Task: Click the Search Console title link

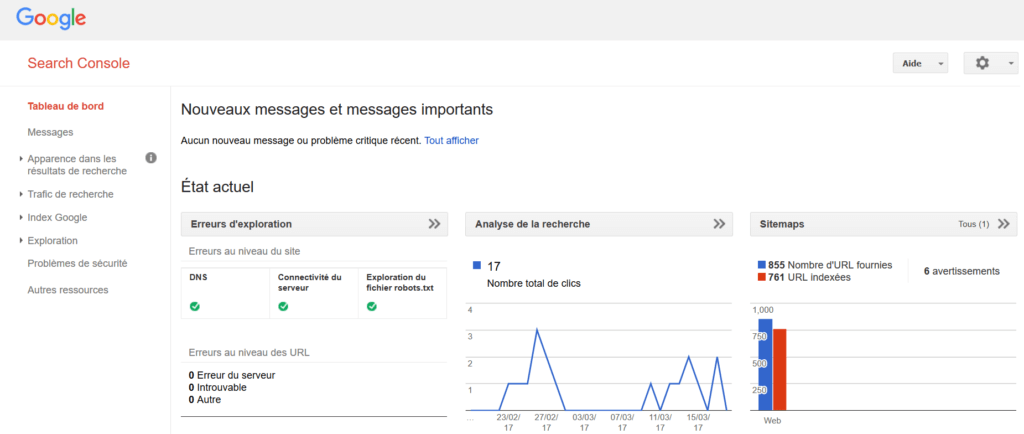Action: coord(79,63)
